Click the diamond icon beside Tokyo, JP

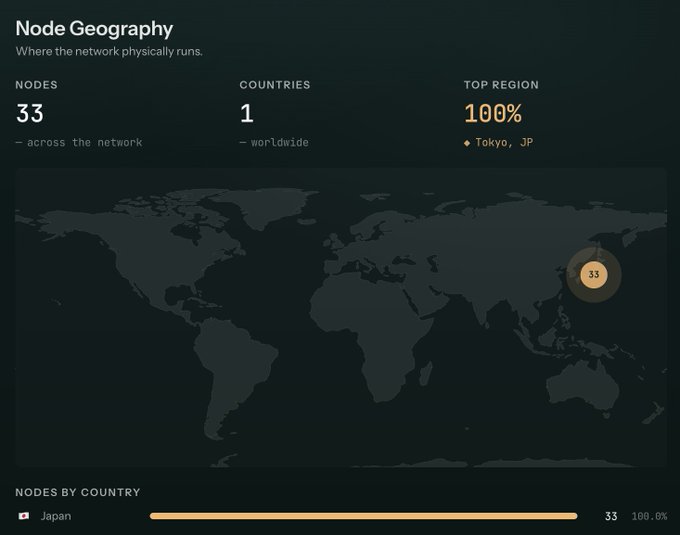pos(467,143)
